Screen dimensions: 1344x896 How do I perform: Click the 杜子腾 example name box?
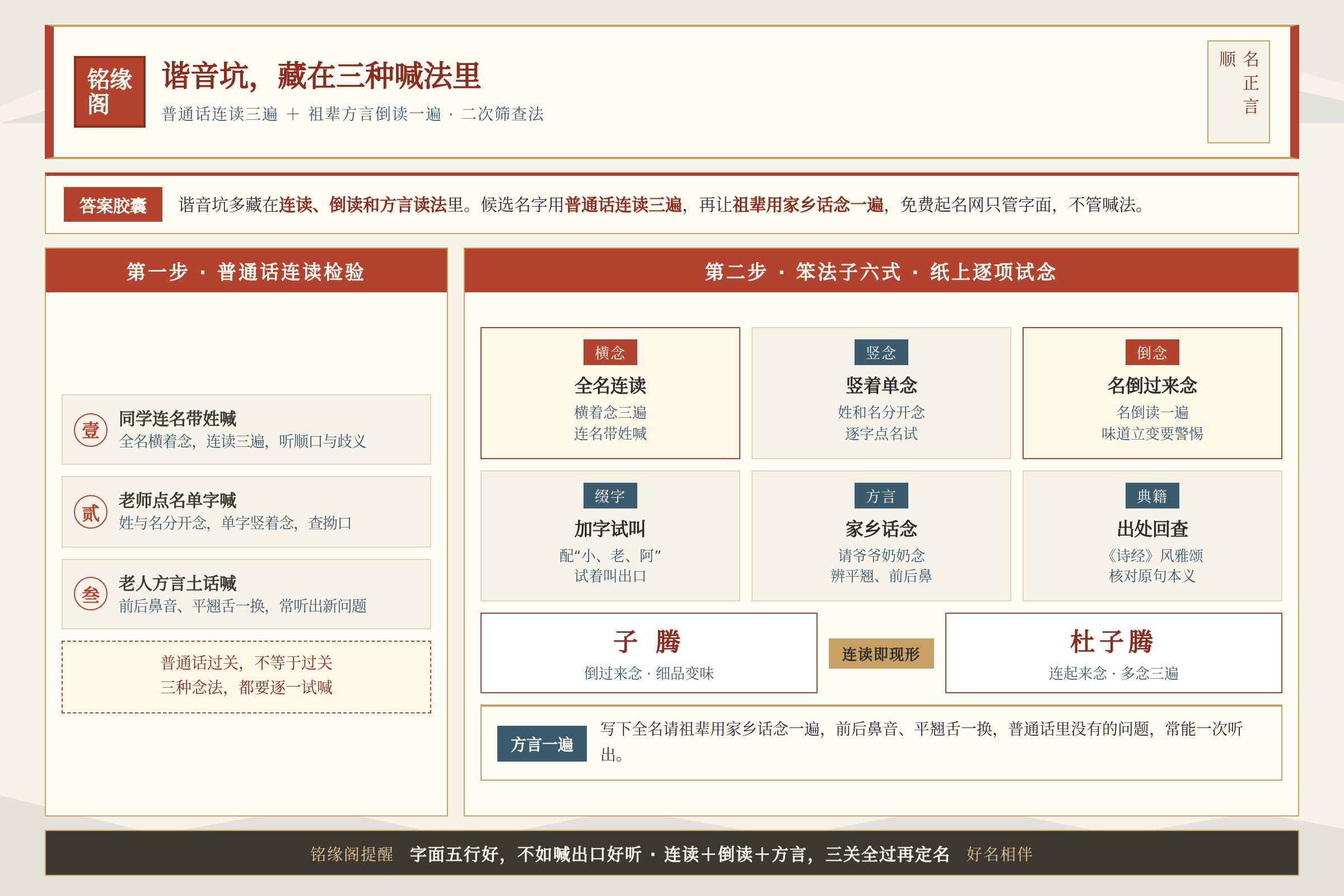1113,652
